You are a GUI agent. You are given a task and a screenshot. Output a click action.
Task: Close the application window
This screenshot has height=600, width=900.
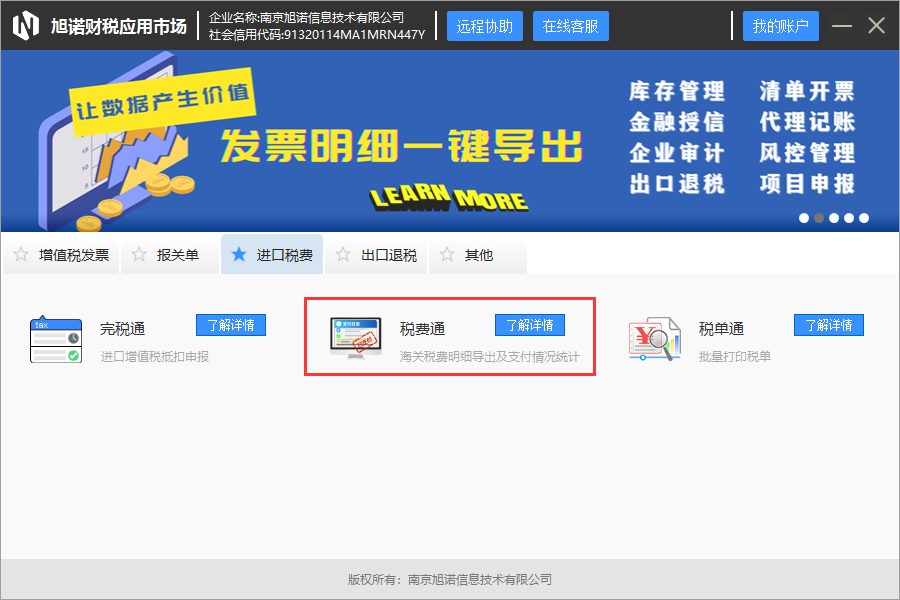pos(876,26)
